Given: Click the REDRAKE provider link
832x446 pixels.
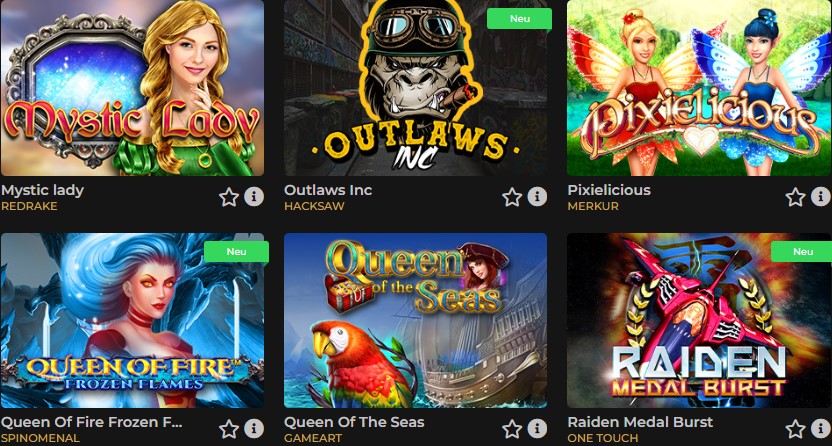Looking at the screenshot, I should point(29,206).
